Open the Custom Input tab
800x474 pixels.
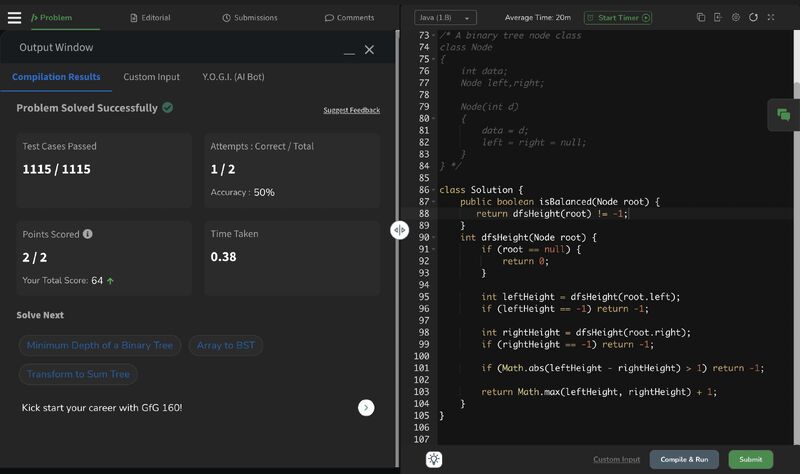coord(151,77)
